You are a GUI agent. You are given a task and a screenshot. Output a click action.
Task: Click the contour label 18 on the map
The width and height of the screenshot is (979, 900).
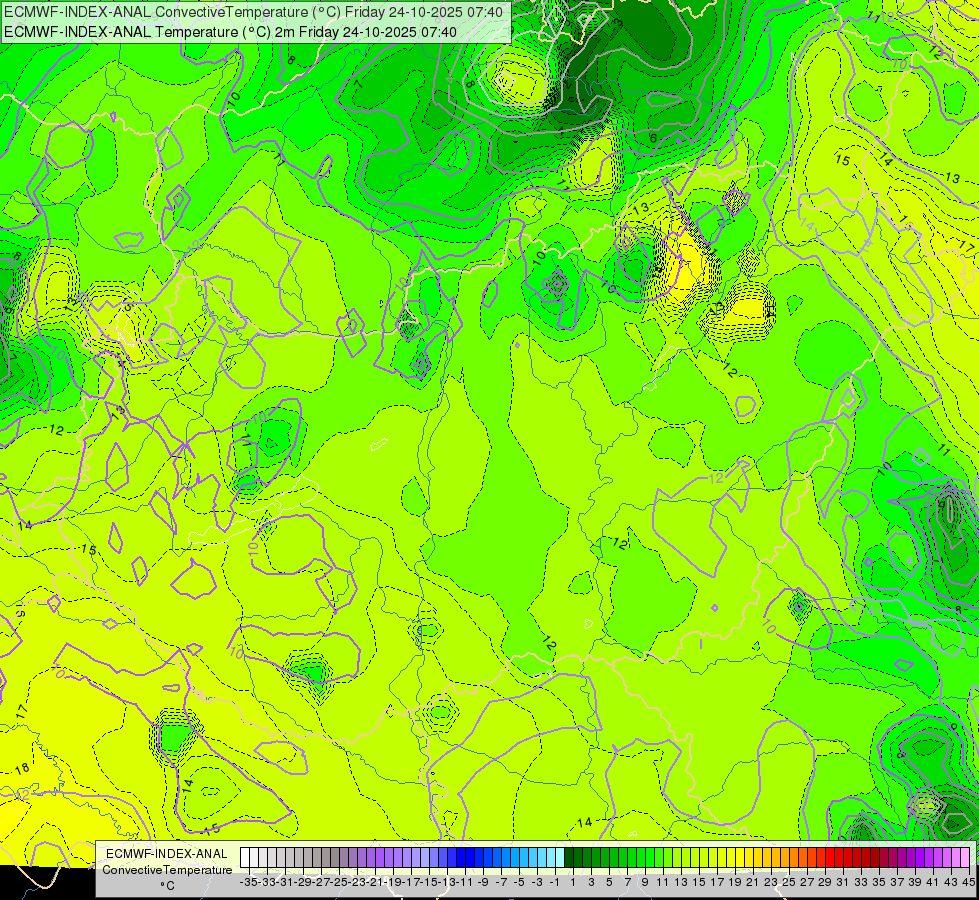(x=22, y=769)
